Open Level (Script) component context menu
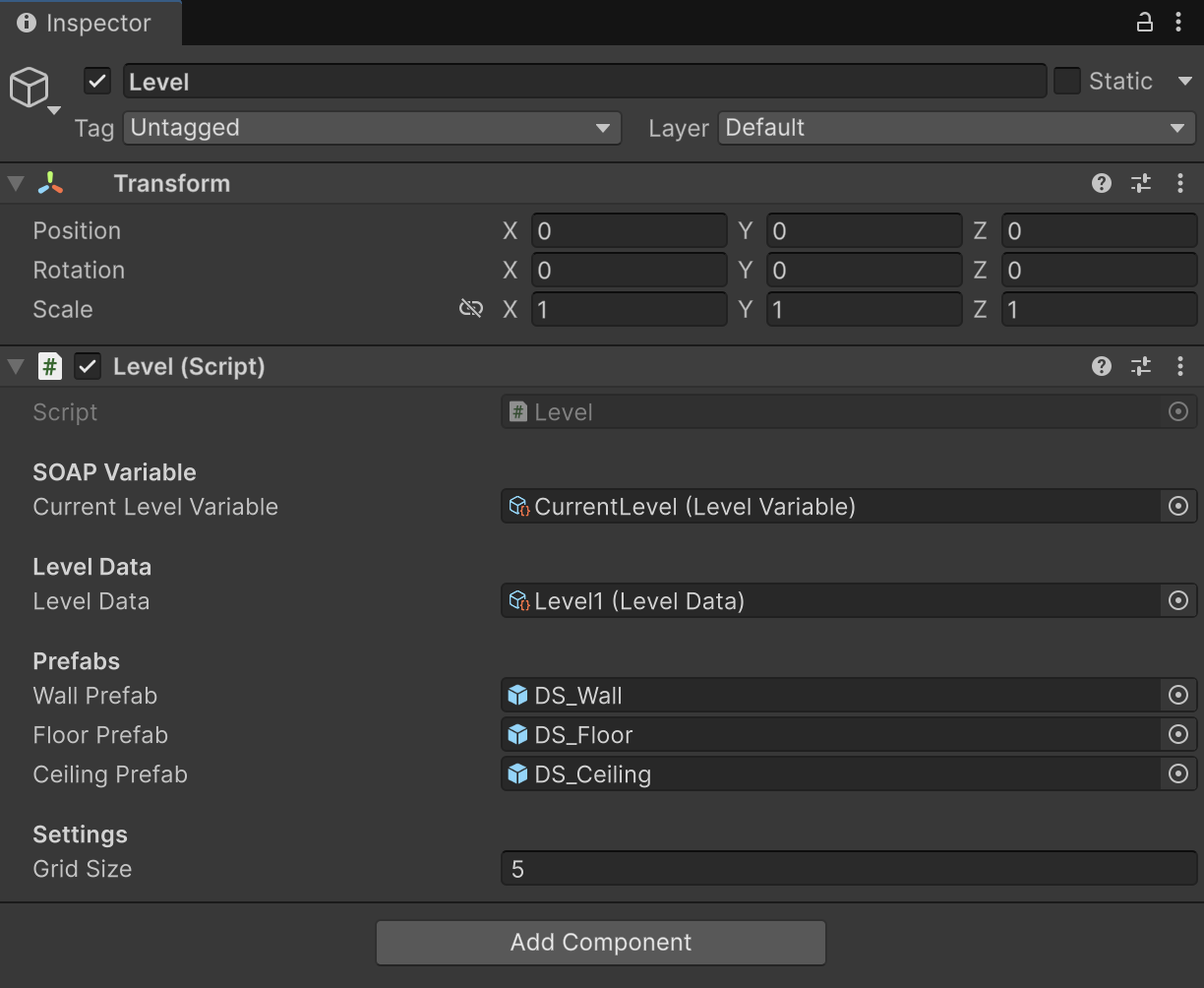The width and height of the screenshot is (1204, 988). click(1179, 367)
